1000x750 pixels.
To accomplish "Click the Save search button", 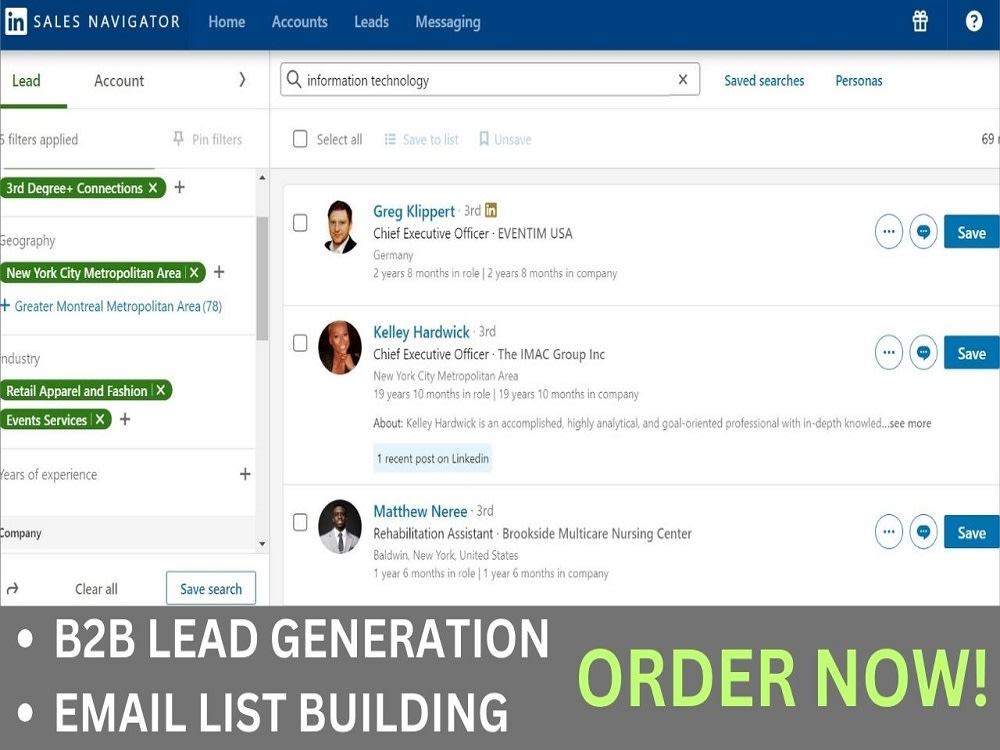I will click(x=210, y=588).
